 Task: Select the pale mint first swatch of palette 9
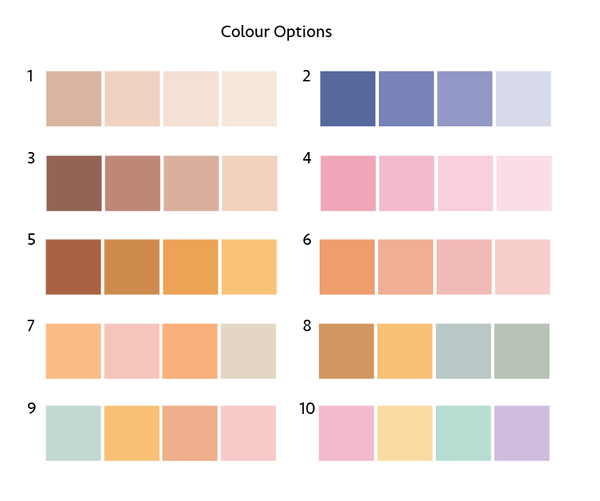coord(73,433)
